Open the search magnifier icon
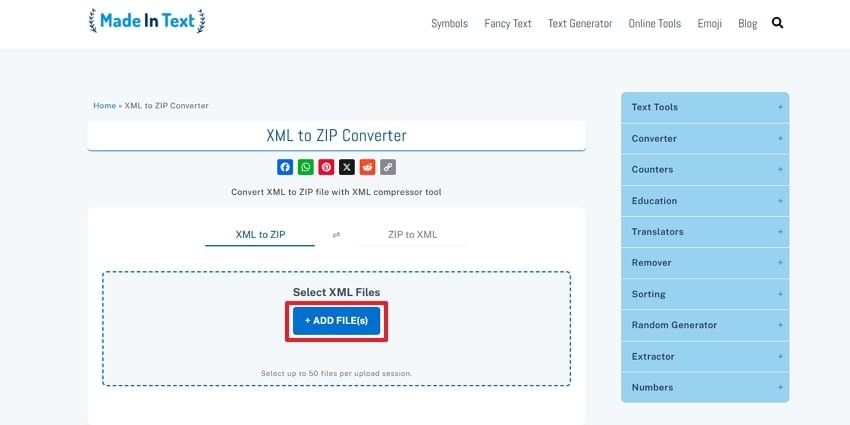Viewport: 850px width, 425px height. (777, 23)
